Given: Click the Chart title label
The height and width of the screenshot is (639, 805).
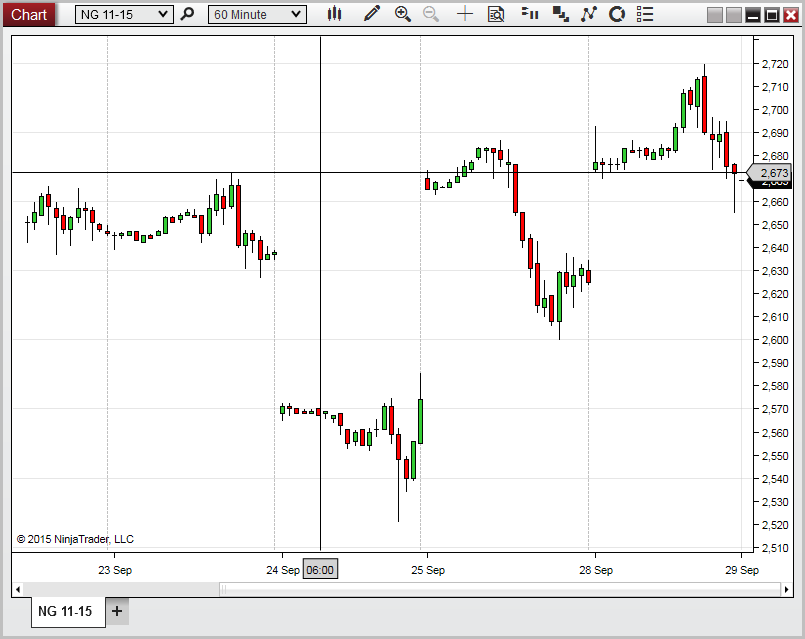Looking at the screenshot, I should point(29,14).
